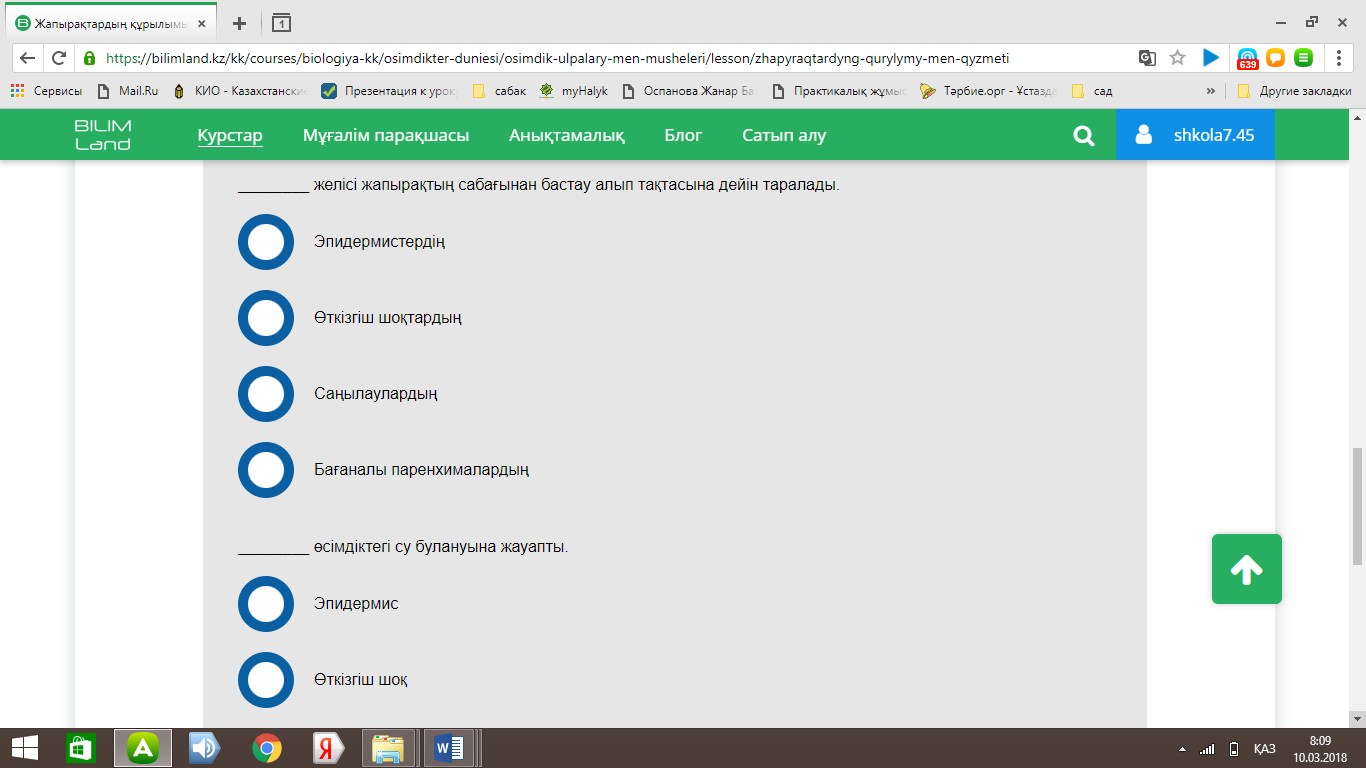Click the orange chat bubble extension icon
The height and width of the screenshot is (768, 1366).
pos(1275,58)
